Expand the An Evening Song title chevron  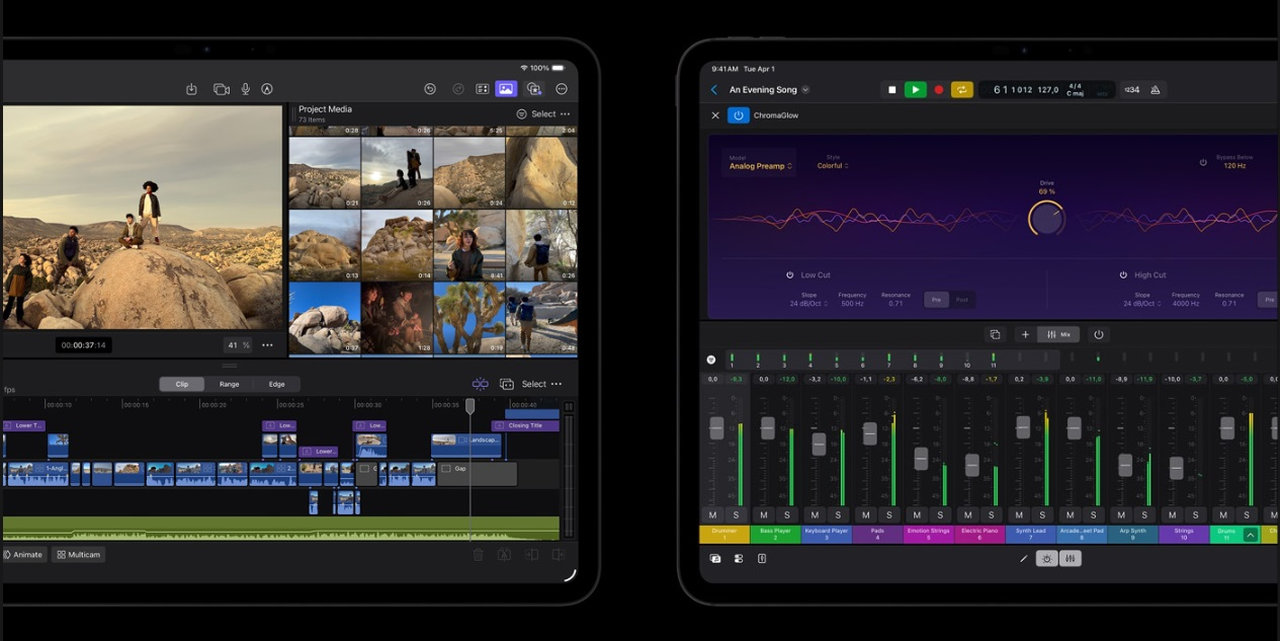[803, 89]
